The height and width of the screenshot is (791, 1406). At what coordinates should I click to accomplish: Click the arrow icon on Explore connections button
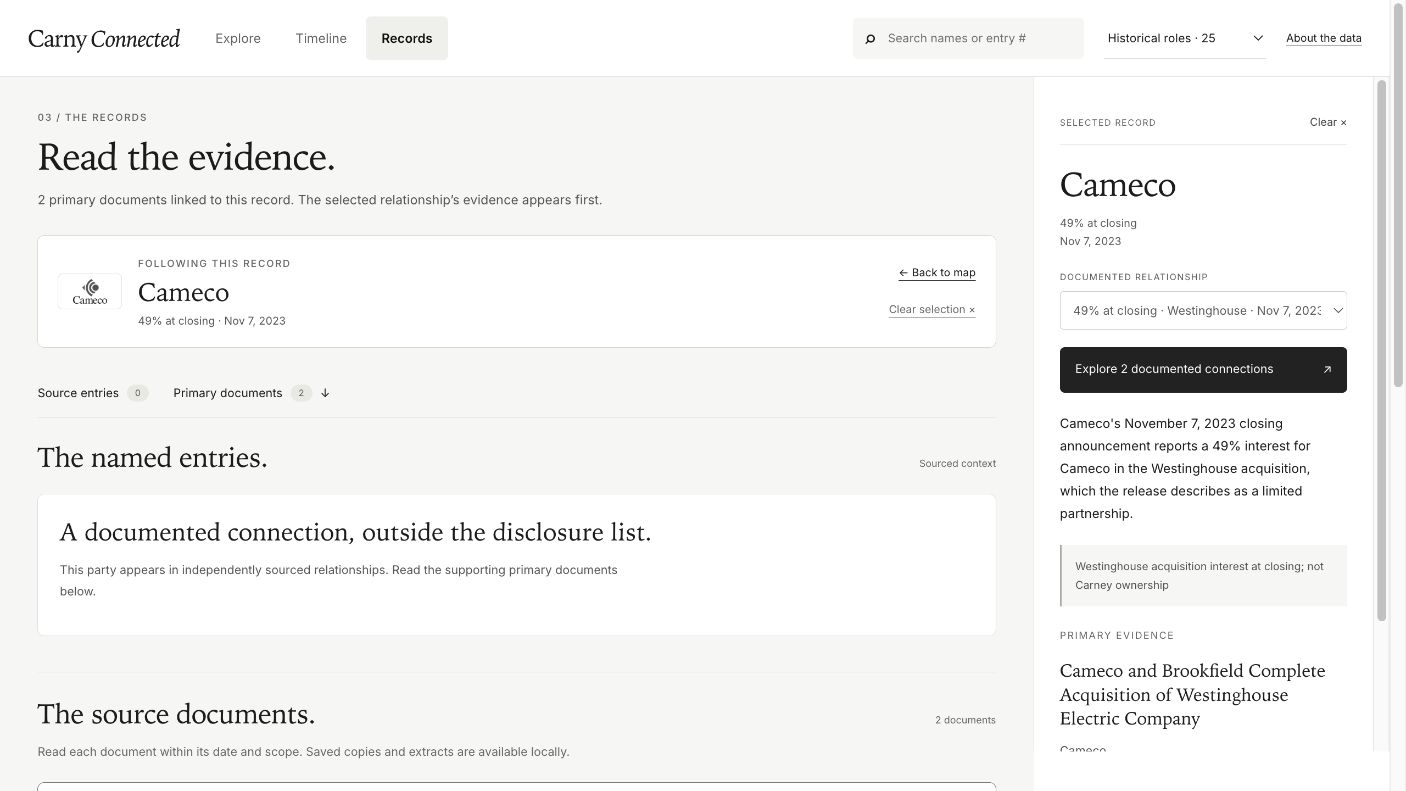coord(1327,369)
